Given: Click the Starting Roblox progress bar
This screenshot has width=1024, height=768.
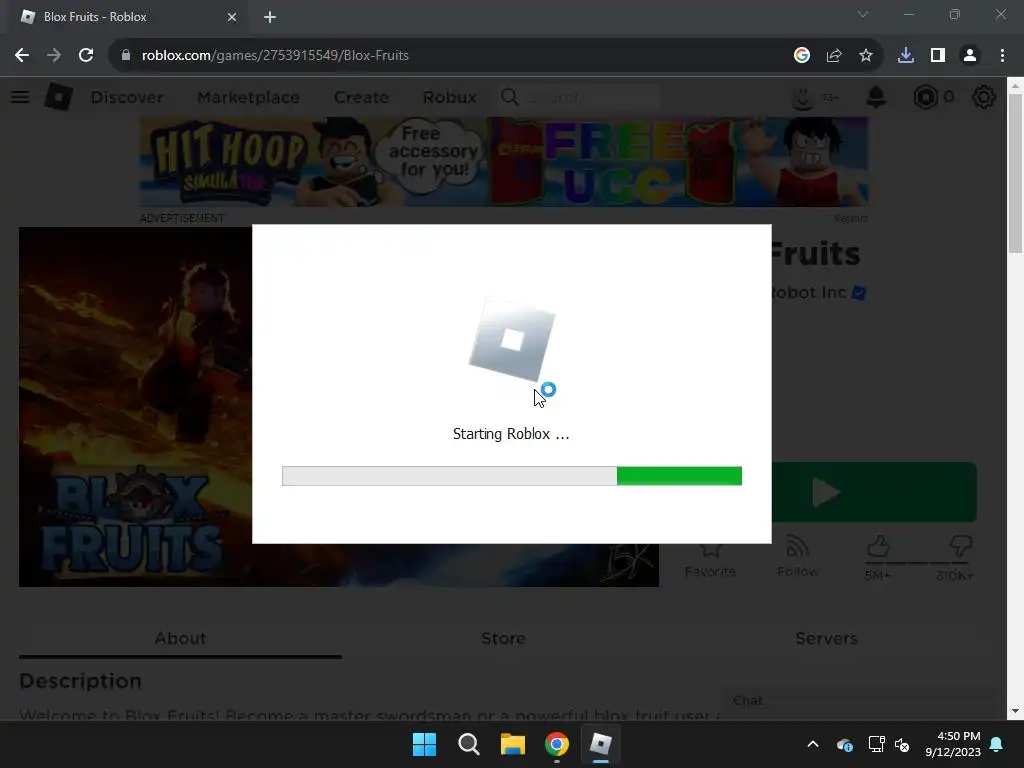Looking at the screenshot, I should tap(512, 476).
